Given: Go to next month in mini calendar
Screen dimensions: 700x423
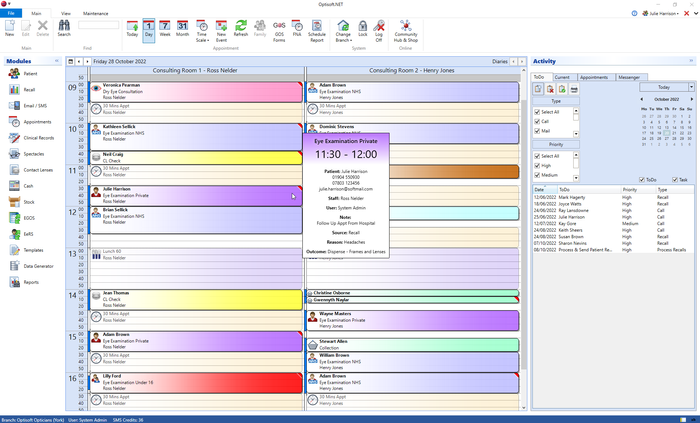Looking at the screenshot, I should pos(692,99).
